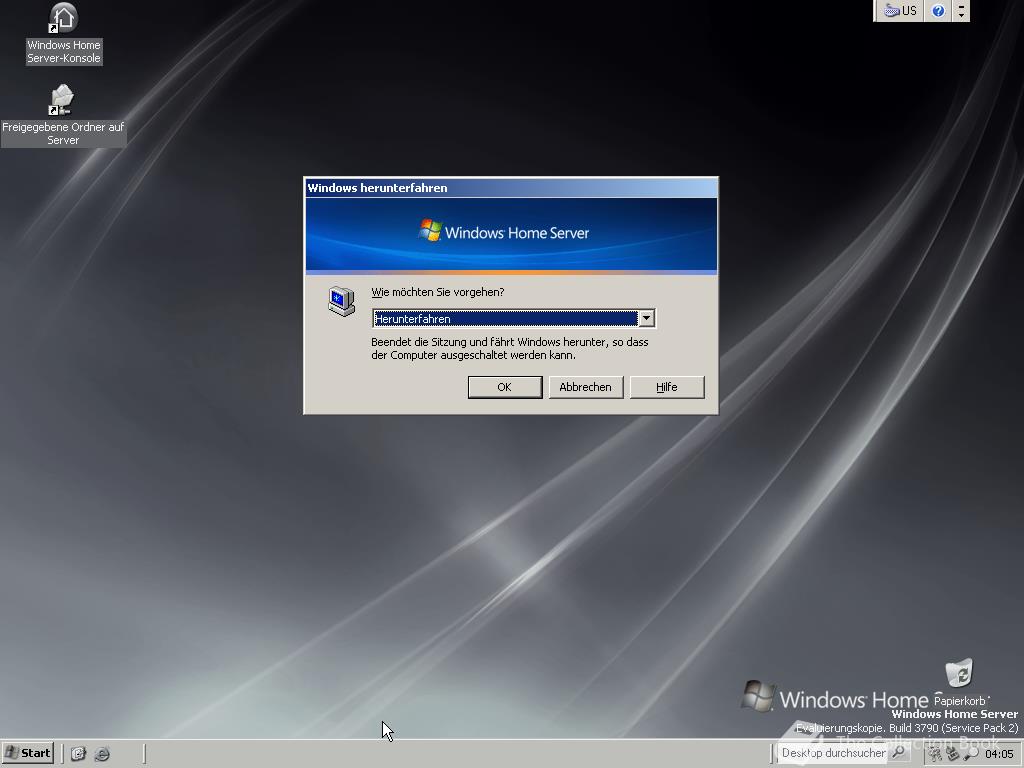Click the computer icon in shutdown dialog
1024x768 pixels.
[x=342, y=301]
